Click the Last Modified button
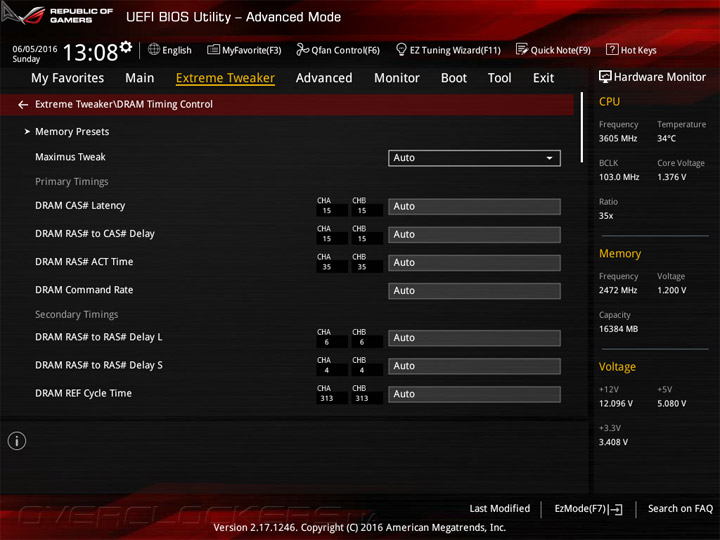 500,508
